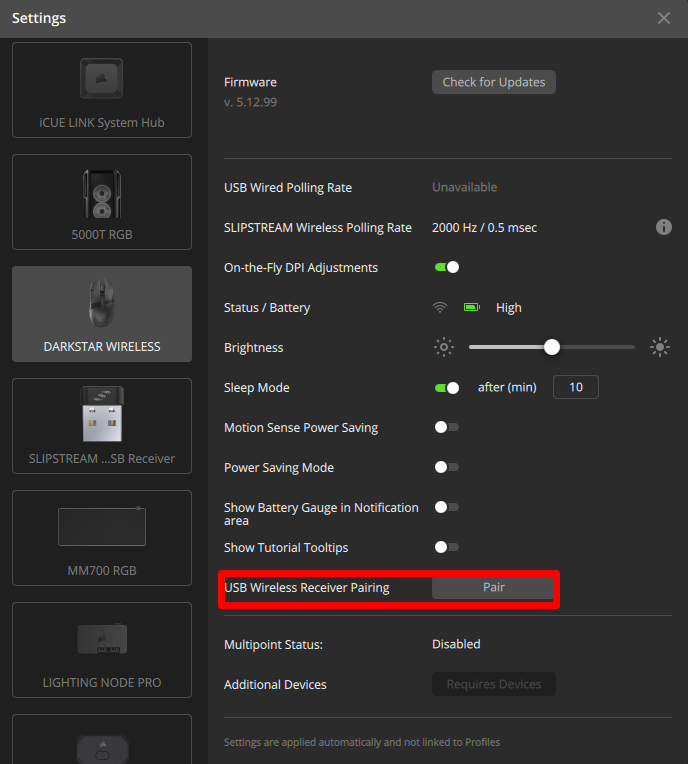
Task: Click the USB Wireless Receiver Pairing label
Action: 306,588
